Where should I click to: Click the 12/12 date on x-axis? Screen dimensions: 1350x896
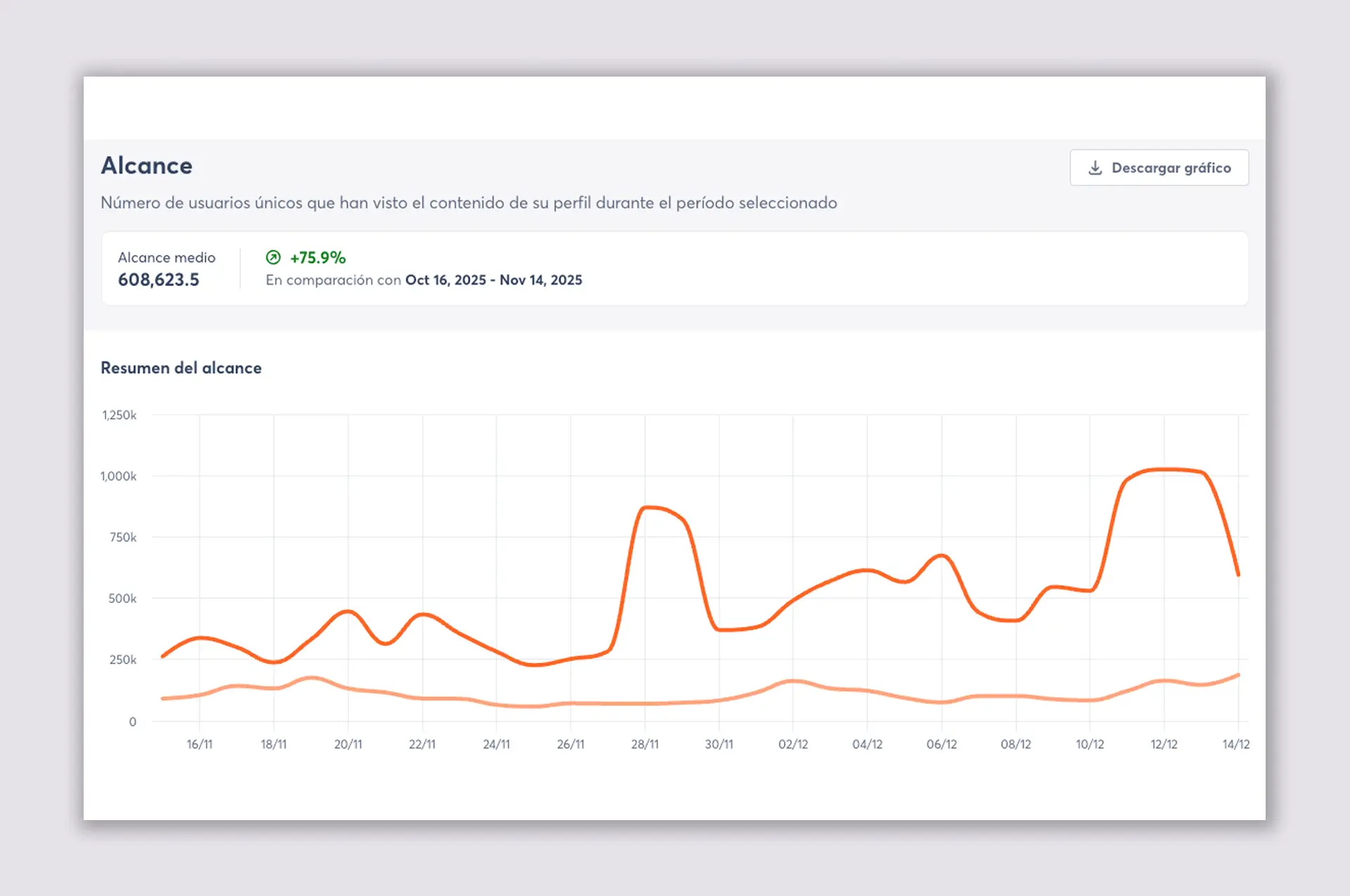tap(1164, 744)
